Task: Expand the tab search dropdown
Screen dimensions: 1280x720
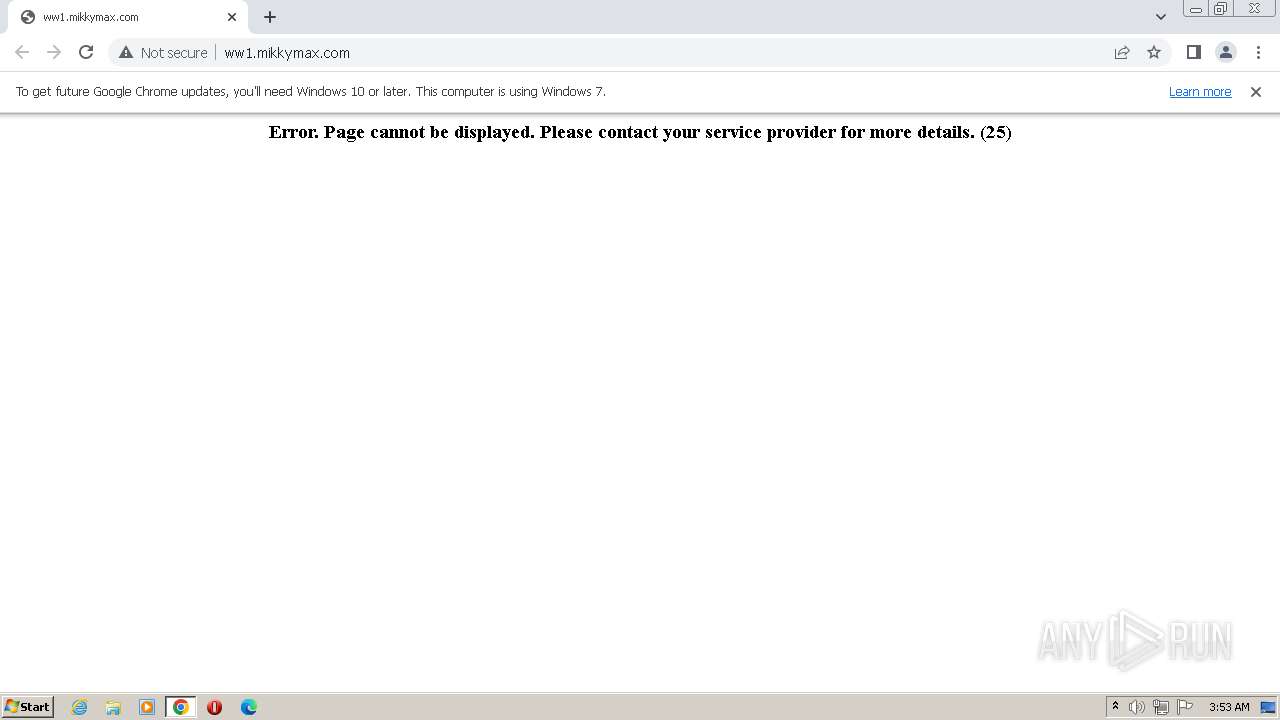Action: click(1160, 17)
